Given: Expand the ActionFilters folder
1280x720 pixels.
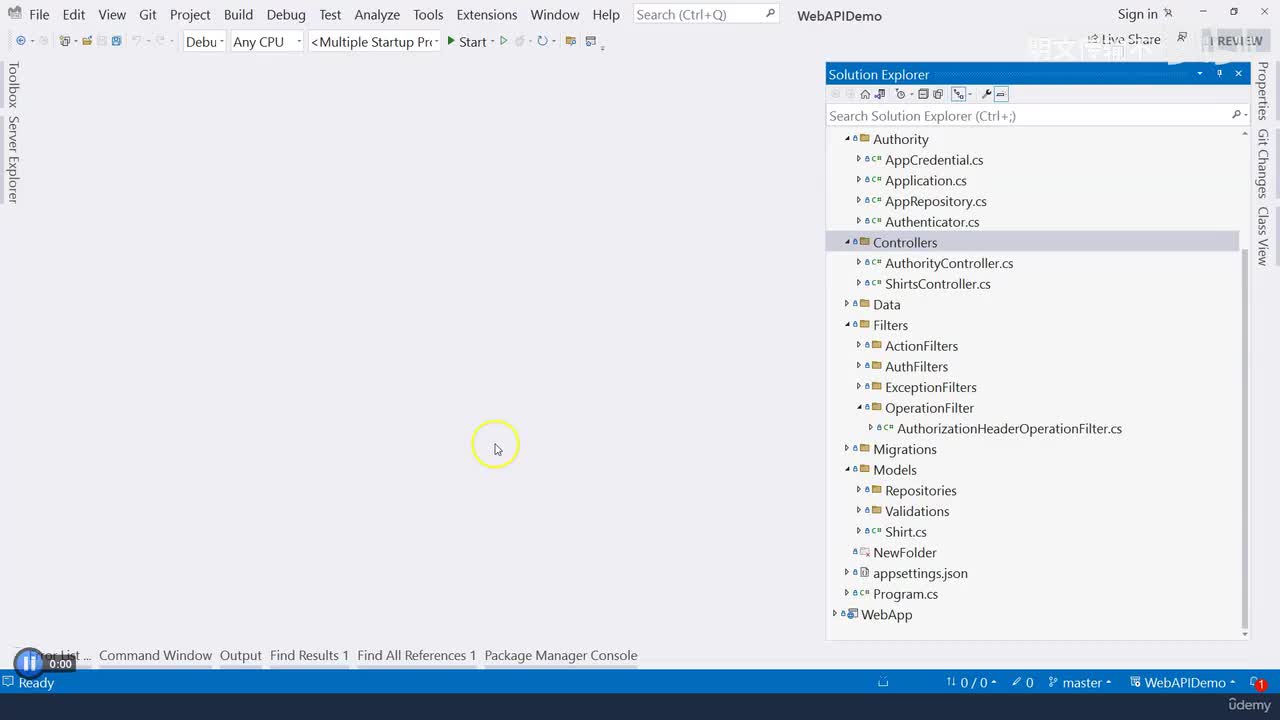Looking at the screenshot, I should pos(859,345).
